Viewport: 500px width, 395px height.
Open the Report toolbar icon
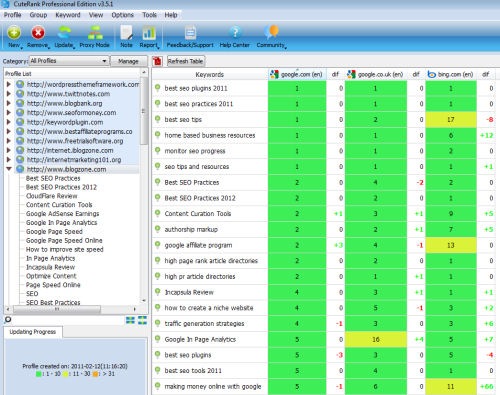[x=149, y=33]
